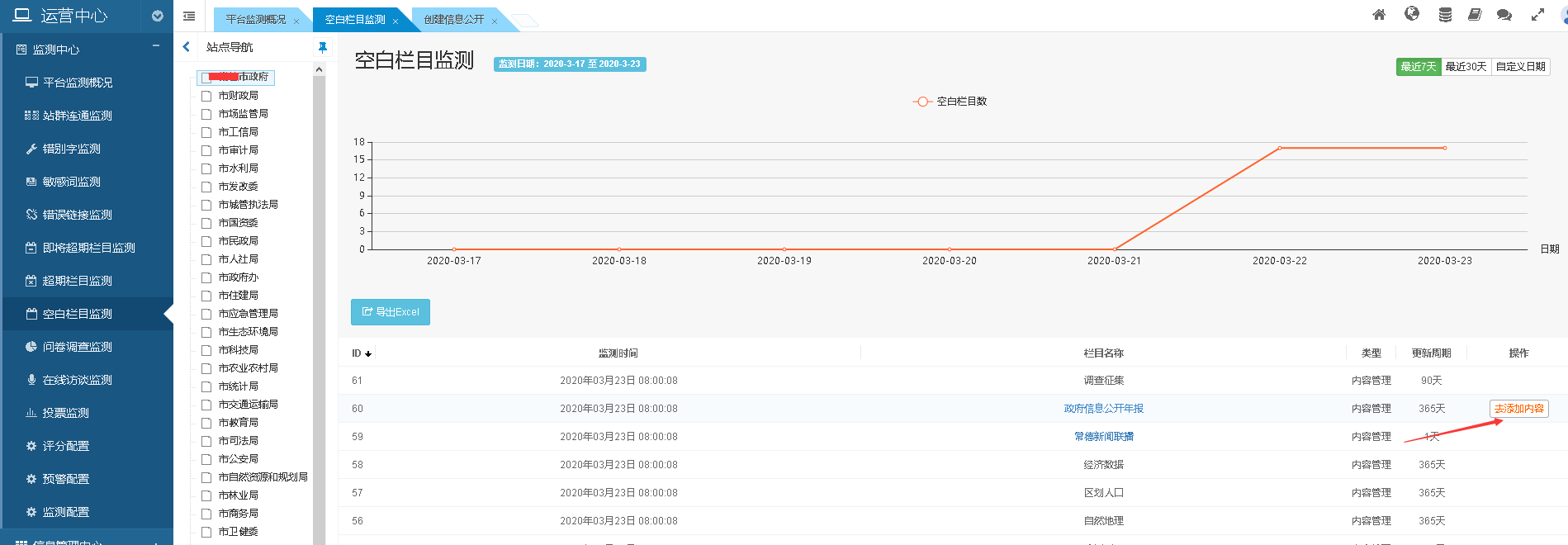
Task: Click the database stack icon
Action: tap(1445, 15)
